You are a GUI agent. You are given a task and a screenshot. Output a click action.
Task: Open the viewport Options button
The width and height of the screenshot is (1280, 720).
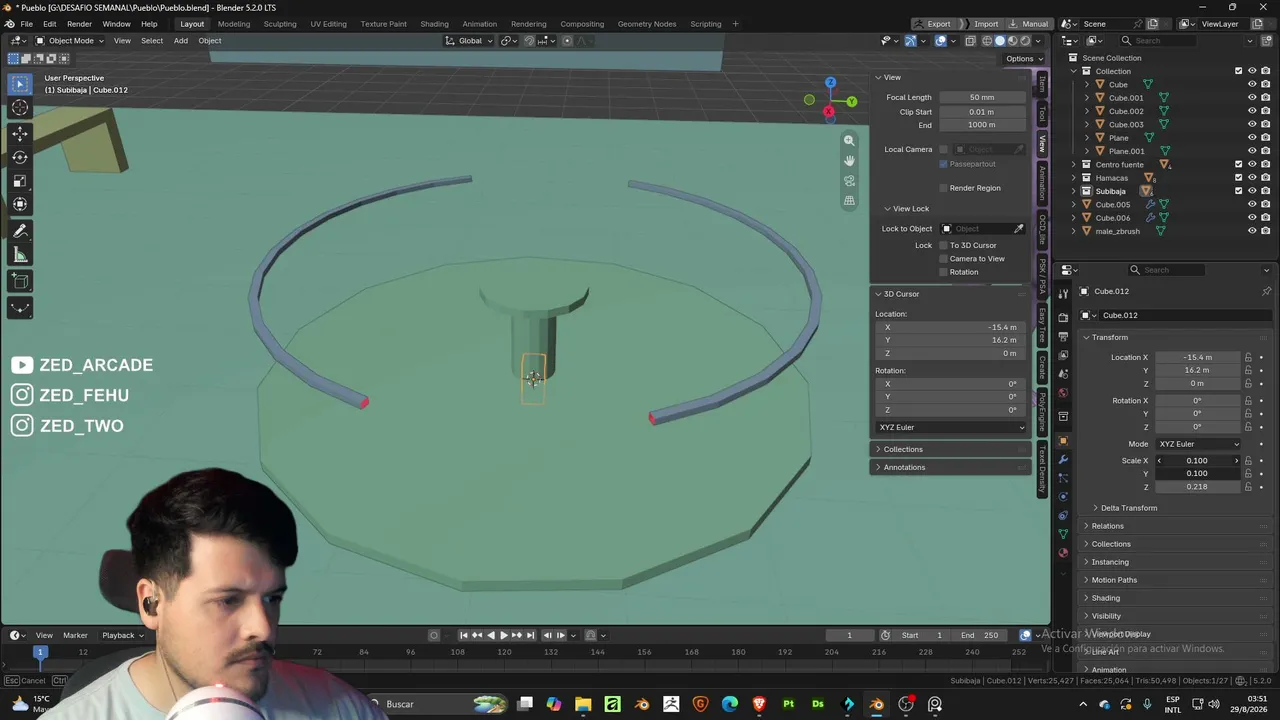(1023, 59)
